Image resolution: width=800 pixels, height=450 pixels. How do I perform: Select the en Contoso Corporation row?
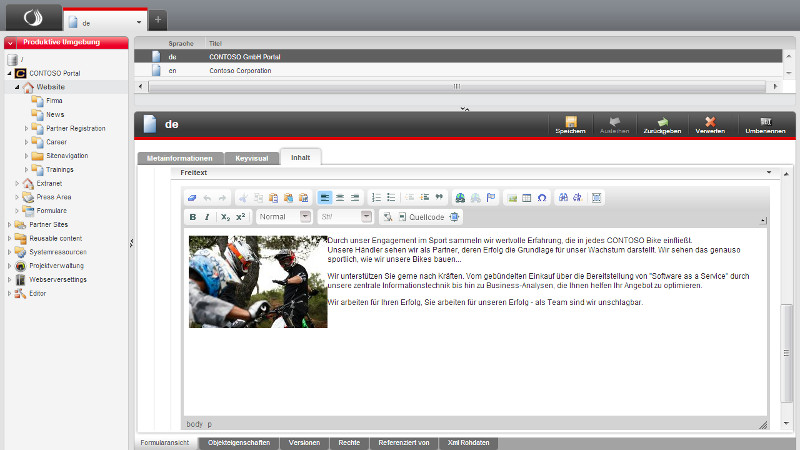tap(240, 71)
